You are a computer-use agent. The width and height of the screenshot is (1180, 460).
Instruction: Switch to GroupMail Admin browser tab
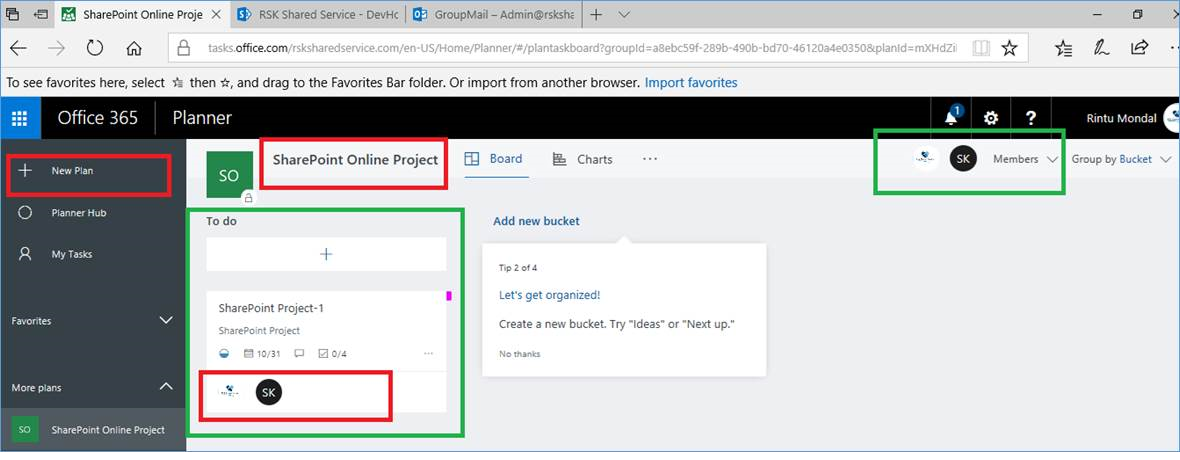click(492, 14)
